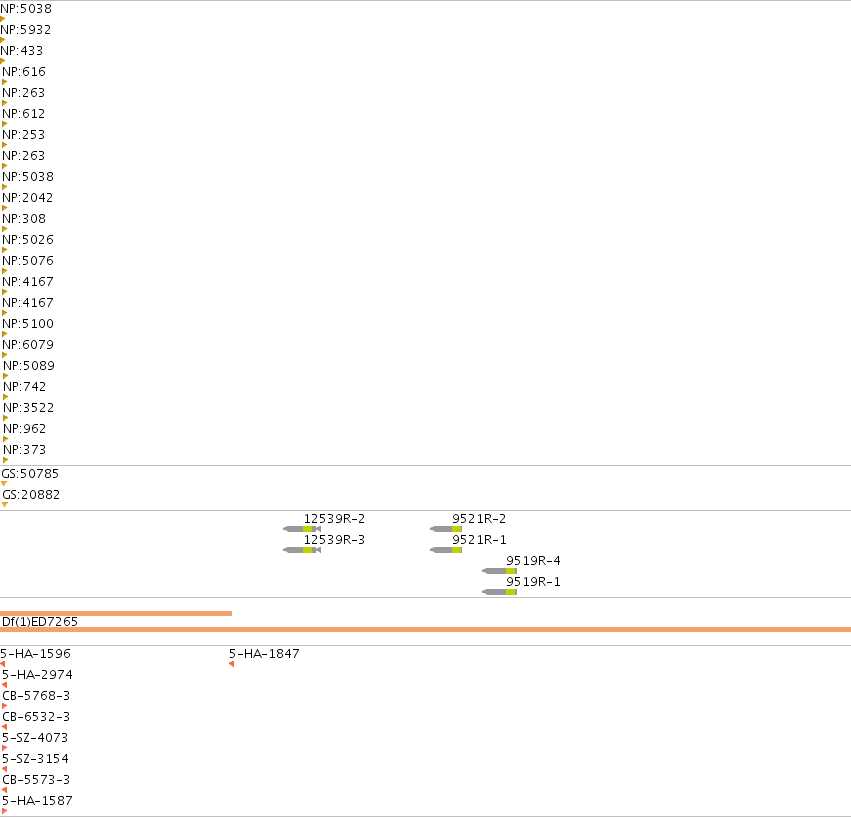This screenshot has height=817, width=851.
Task: Select the NP:253 feature
Action: pos(24,135)
